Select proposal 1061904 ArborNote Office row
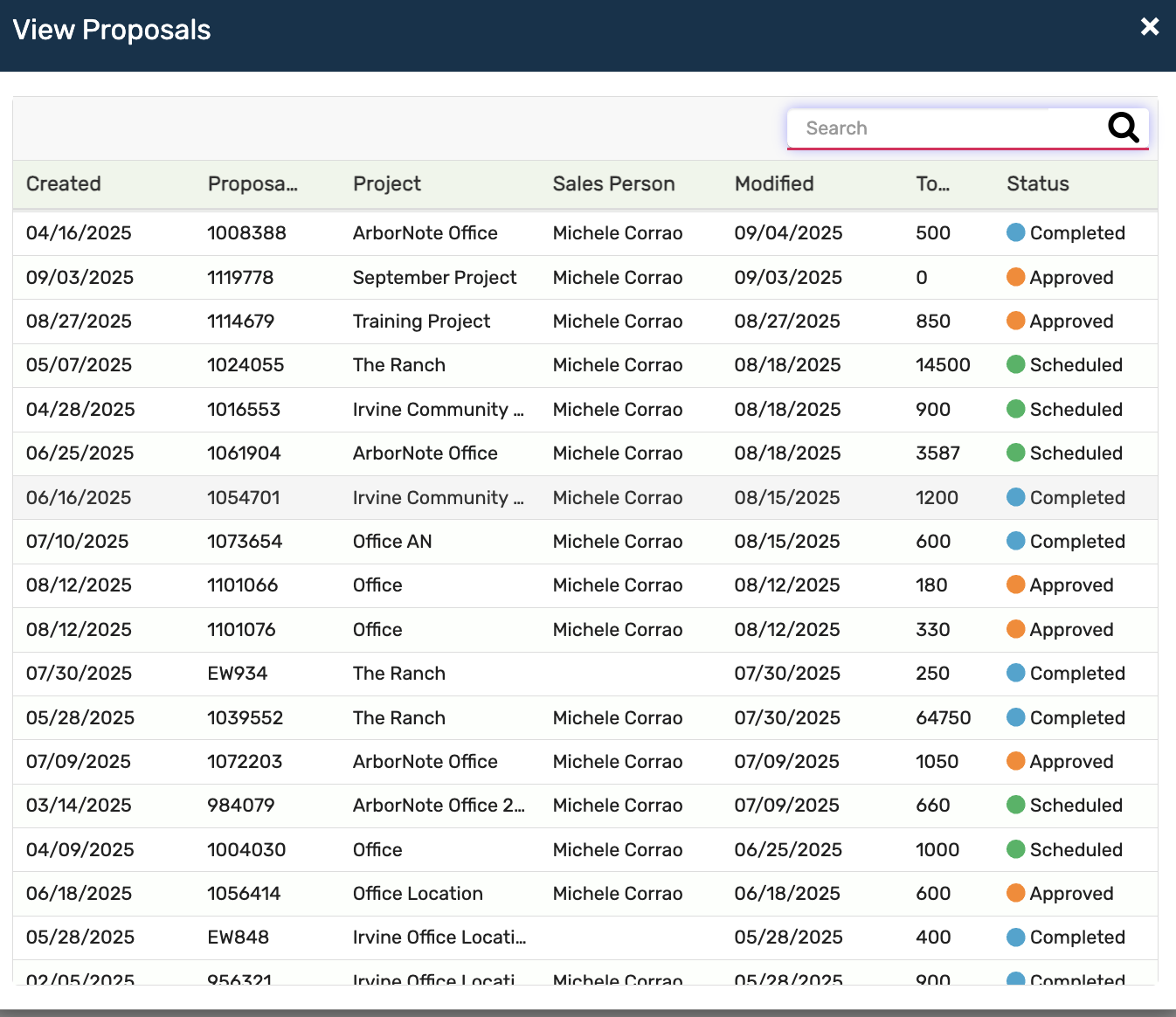This screenshot has height=1017, width=1176. coord(244,453)
